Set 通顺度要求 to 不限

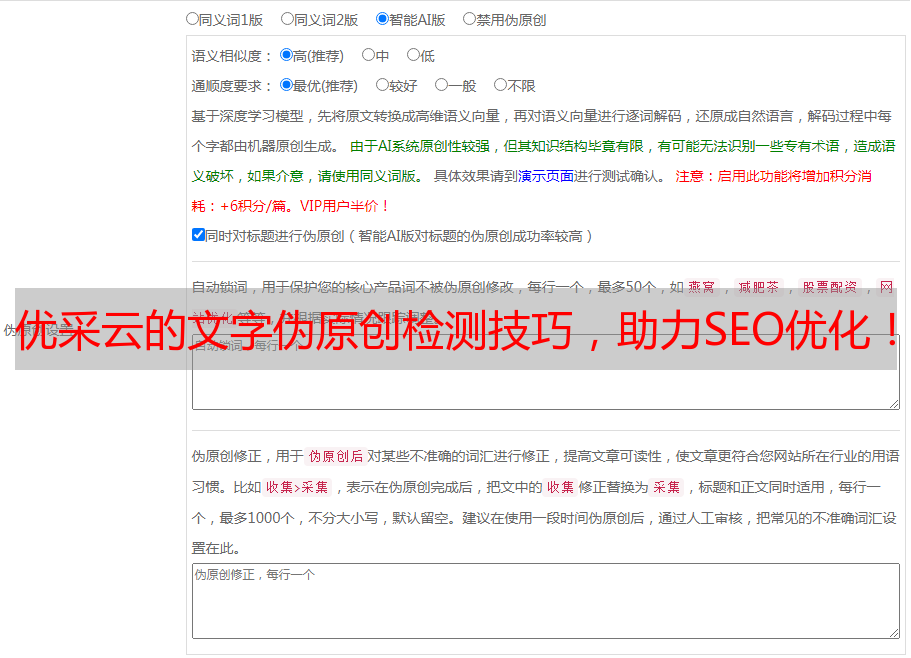click(500, 85)
